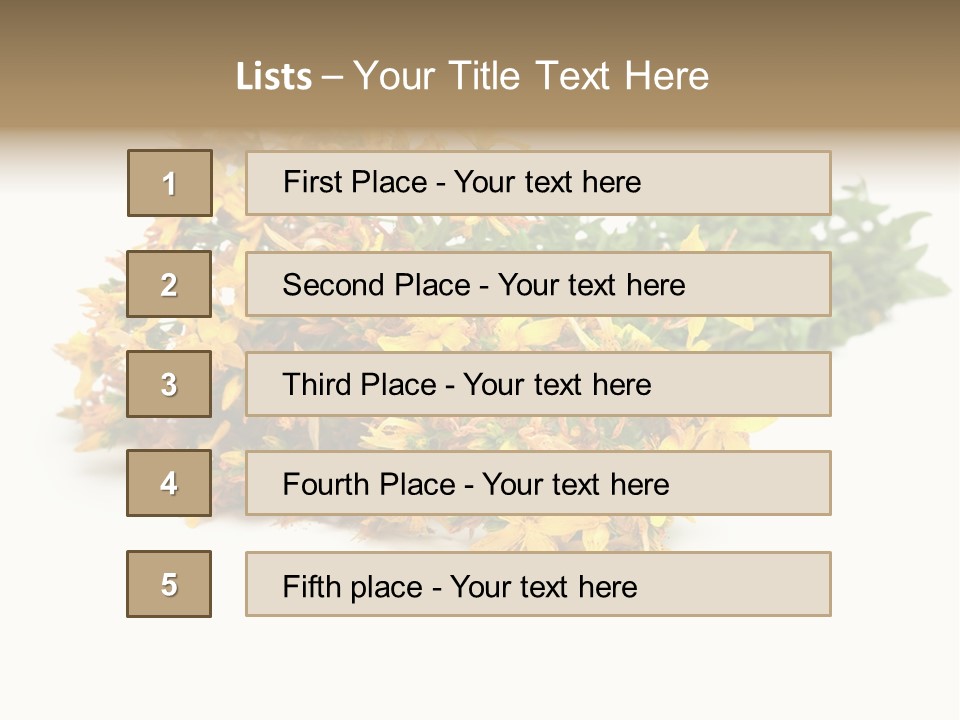Select the number 5 square box
The image size is (960, 720).
169,584
